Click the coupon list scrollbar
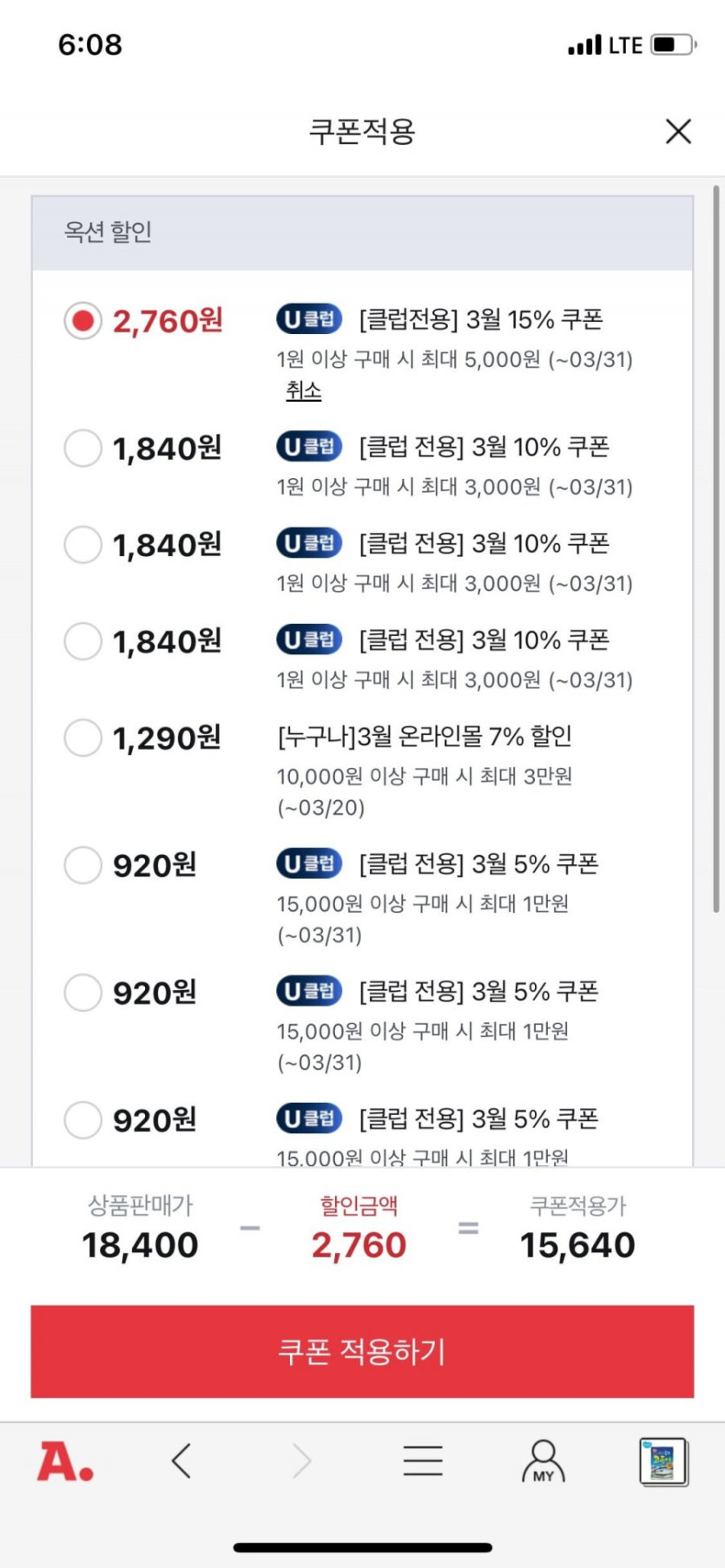Image resolution: width=725 pixels, height=1568 pixels. click(x=716, y=548)
